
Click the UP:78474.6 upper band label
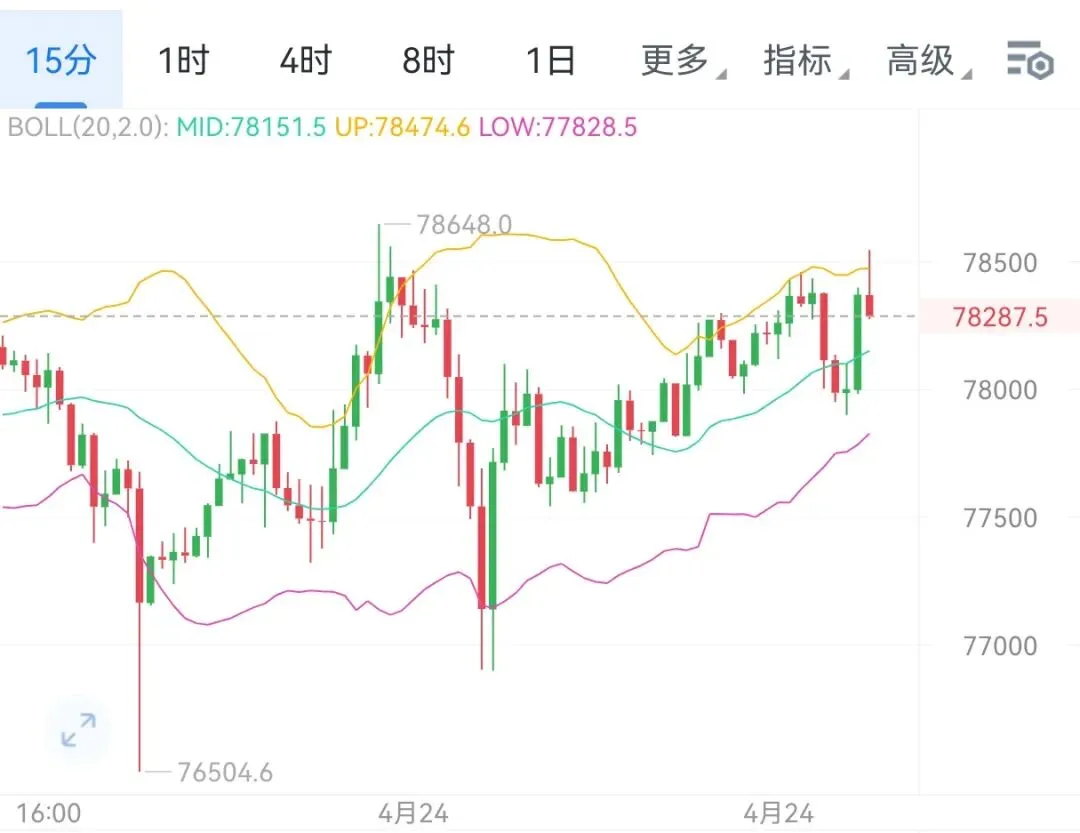(402, 127)
